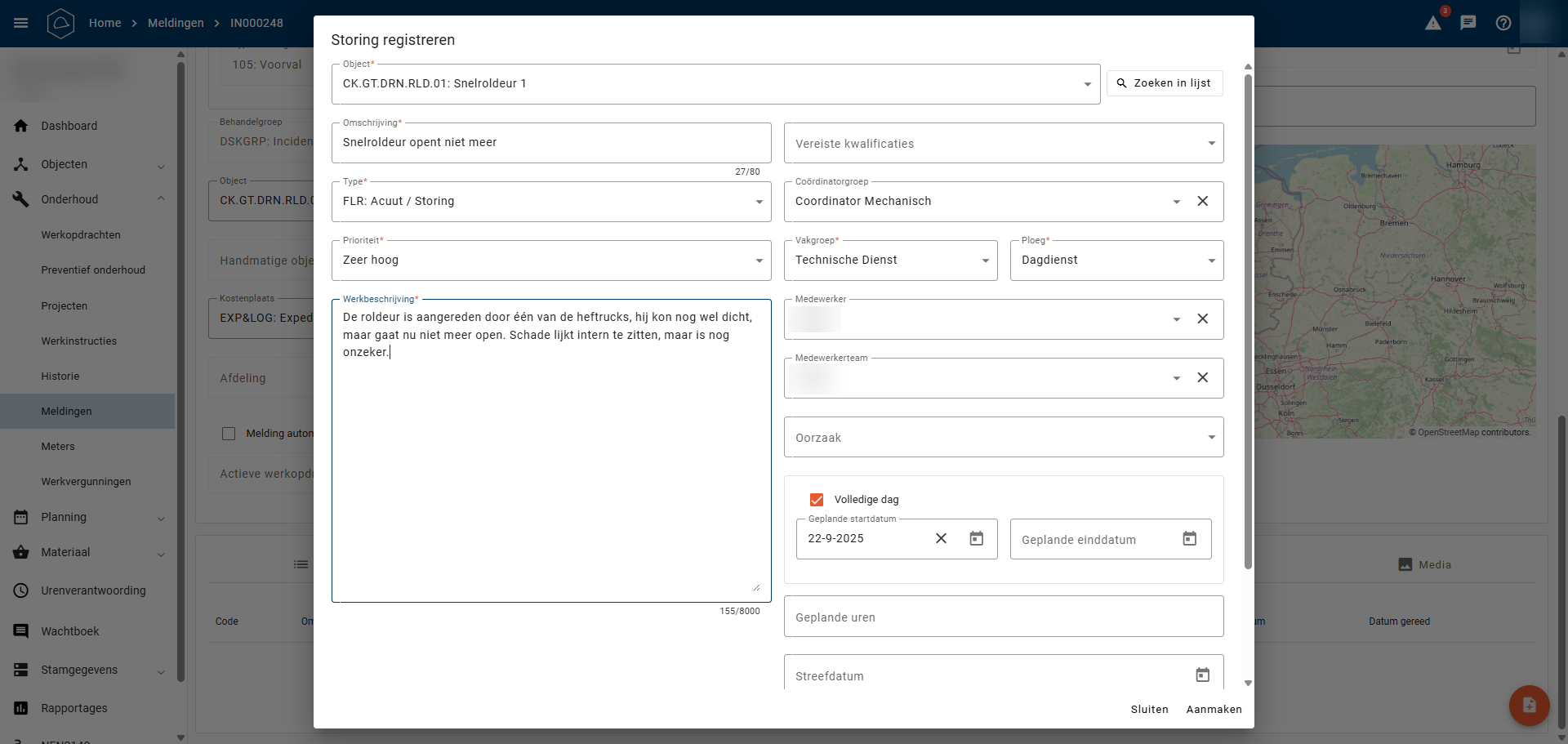Open the Oorzaak dropdown
This screenshot has width=1568, height=744.
click(1003, 438)
